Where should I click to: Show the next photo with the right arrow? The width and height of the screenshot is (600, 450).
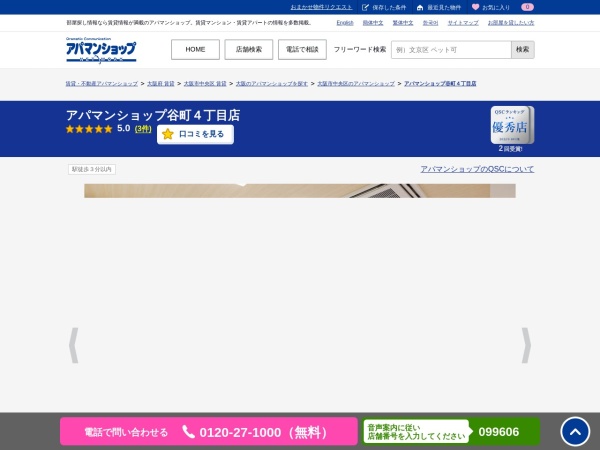point(526,345)
